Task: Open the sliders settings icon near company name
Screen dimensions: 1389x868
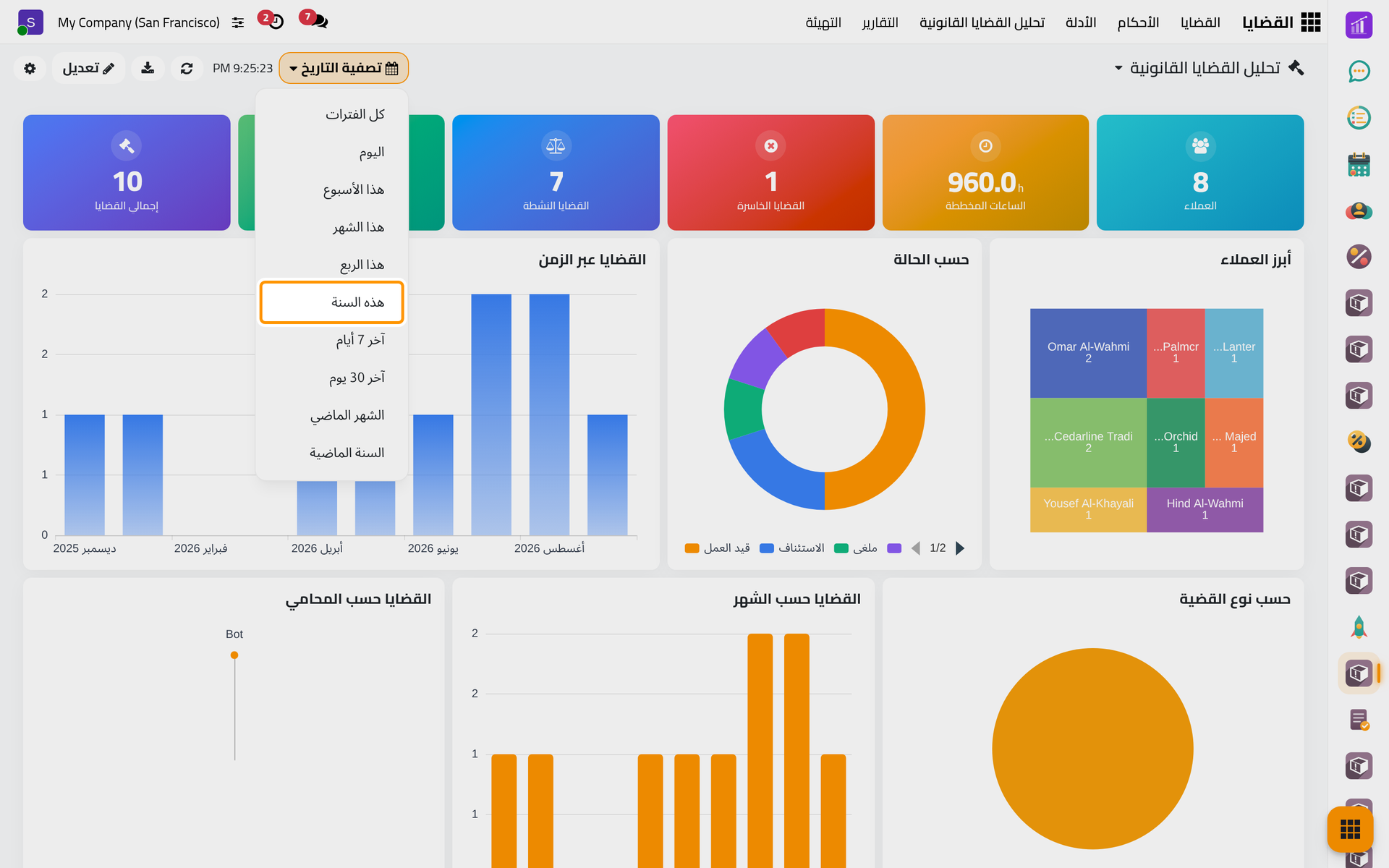Action: (238, 22)
